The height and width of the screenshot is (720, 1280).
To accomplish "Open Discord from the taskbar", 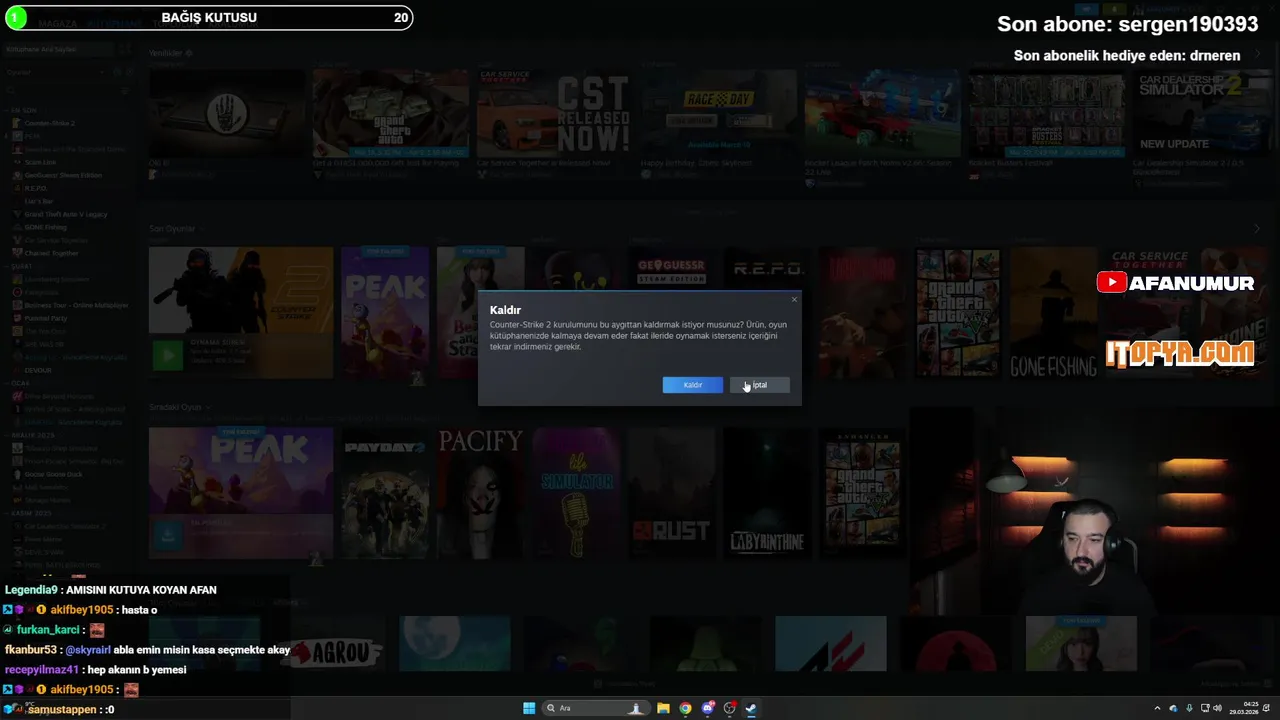I will click(x=708, y=708).
